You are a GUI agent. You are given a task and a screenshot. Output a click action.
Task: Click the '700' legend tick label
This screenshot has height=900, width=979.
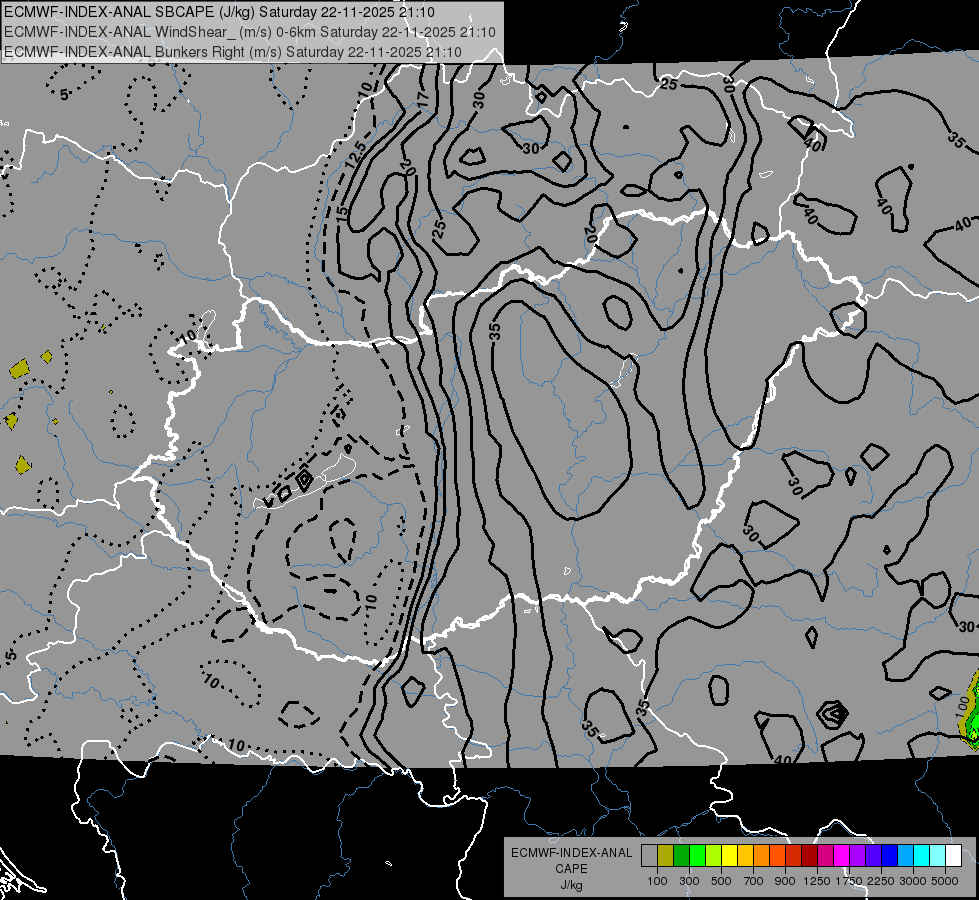[x=754, y=881]
